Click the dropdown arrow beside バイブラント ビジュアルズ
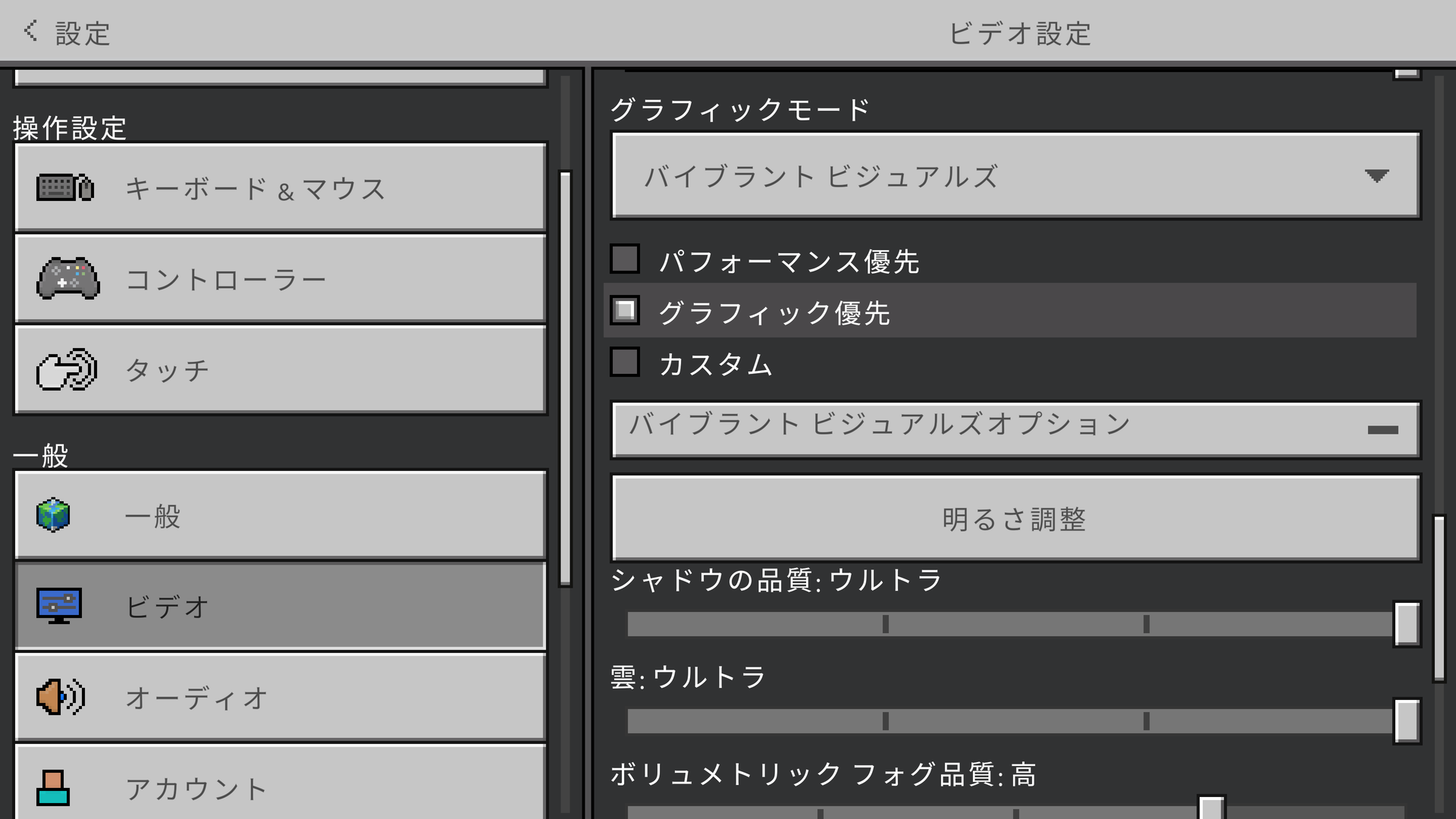The height and width of the screenshot is (819, 1456). pyautogui.click(x=1376, y=176)
